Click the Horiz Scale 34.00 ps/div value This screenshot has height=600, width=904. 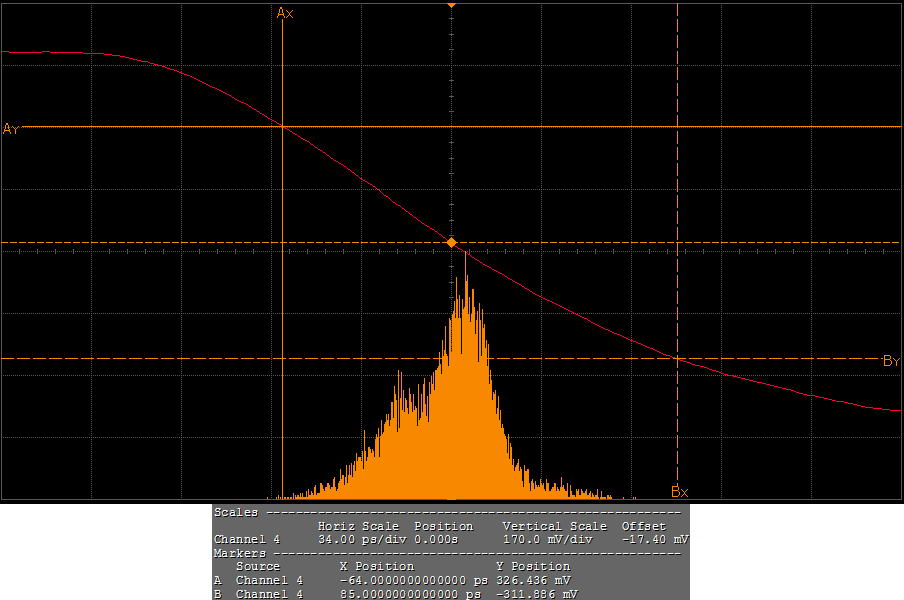(x=354, y=539)
